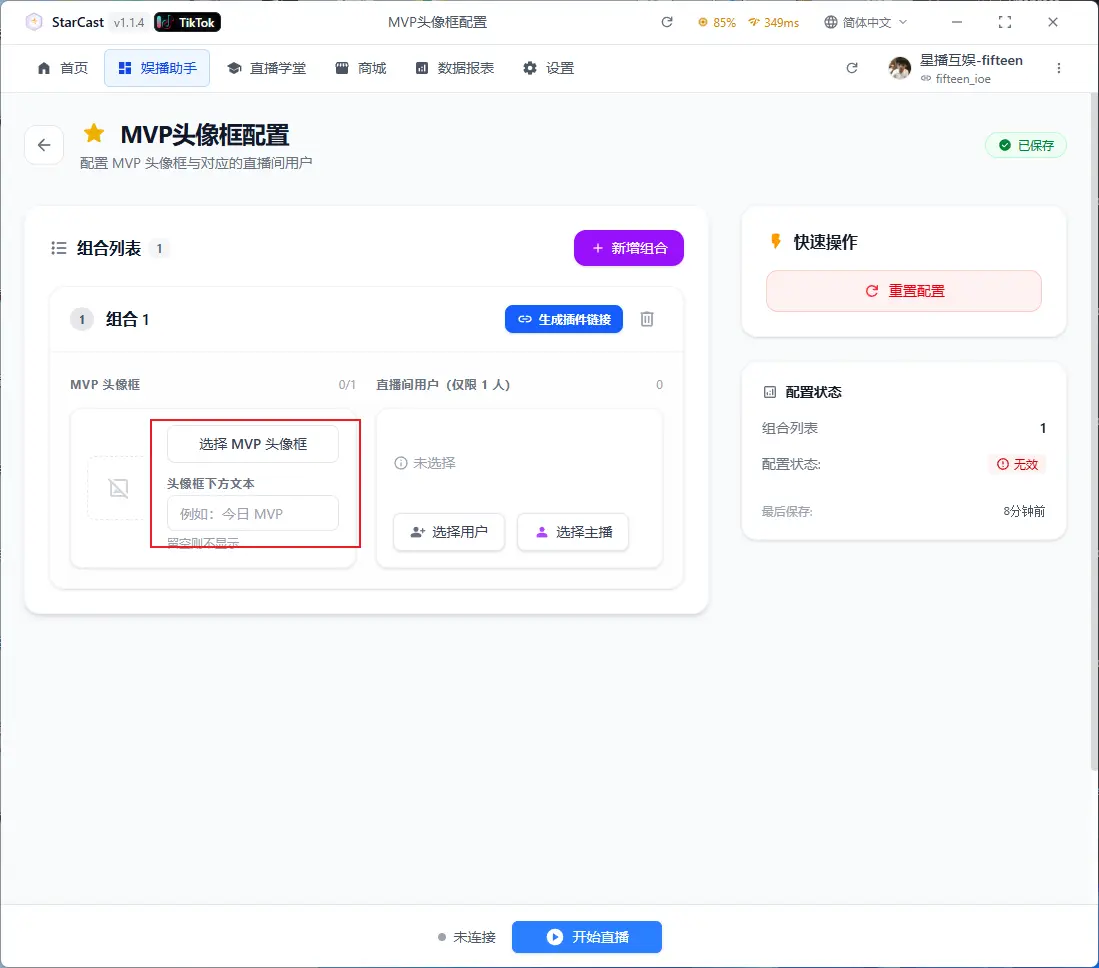Viewport: 1099px width, 968px height.
Task: Go to the 商城 tab
Action: click(361, 68)
